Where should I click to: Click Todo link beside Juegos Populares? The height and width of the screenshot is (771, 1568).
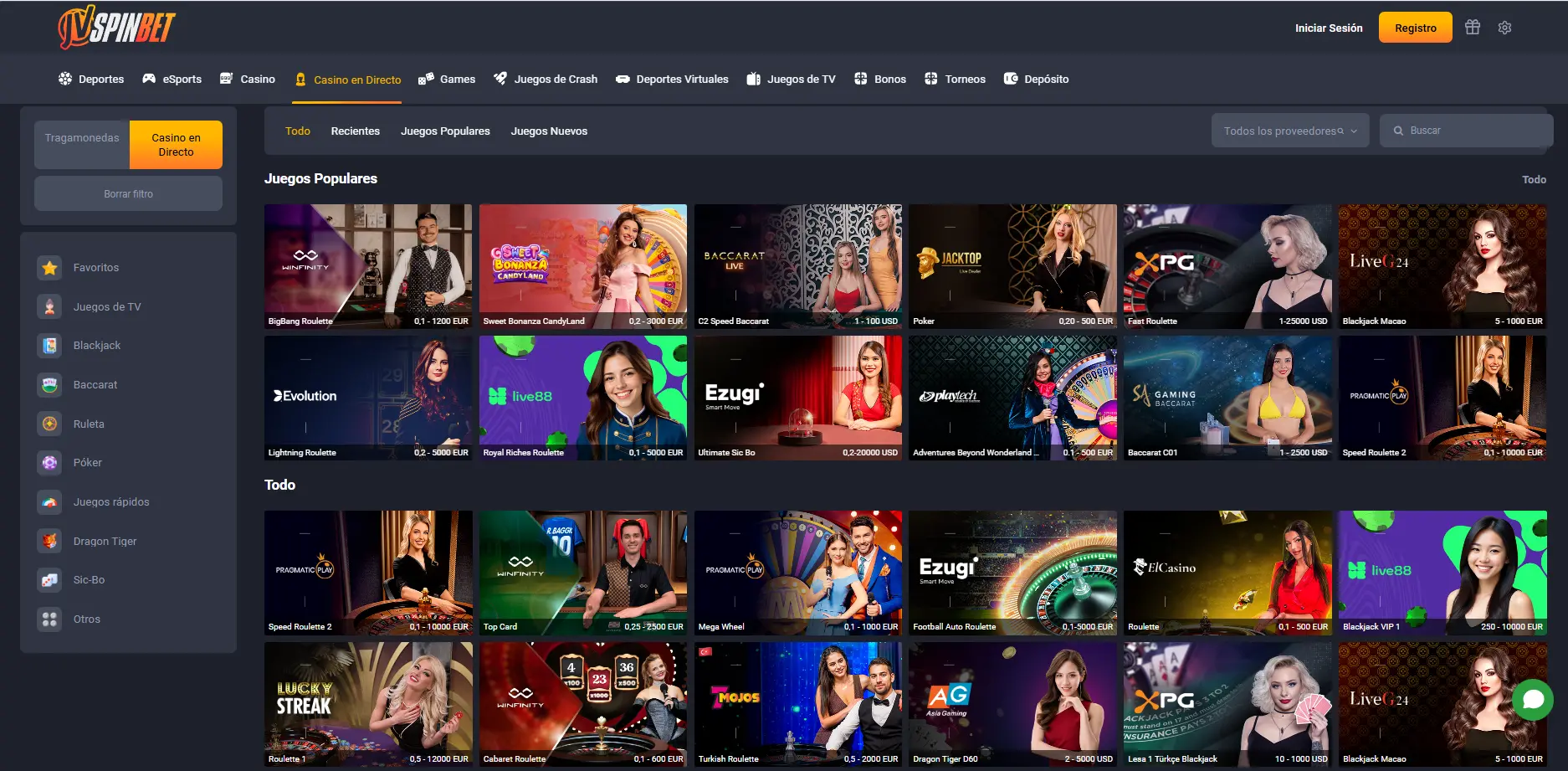[1534, 179]
